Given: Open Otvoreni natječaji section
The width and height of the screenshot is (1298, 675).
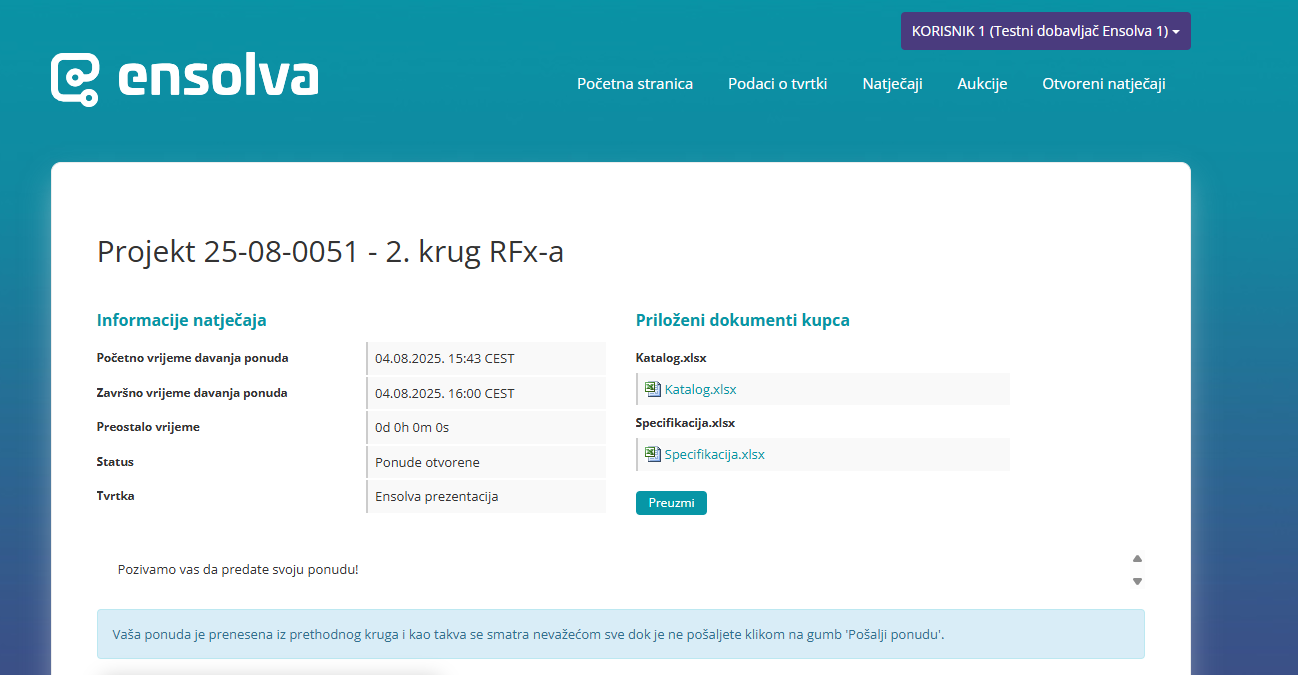Looking at the screenshot, I should click(x=1103, y=84).
